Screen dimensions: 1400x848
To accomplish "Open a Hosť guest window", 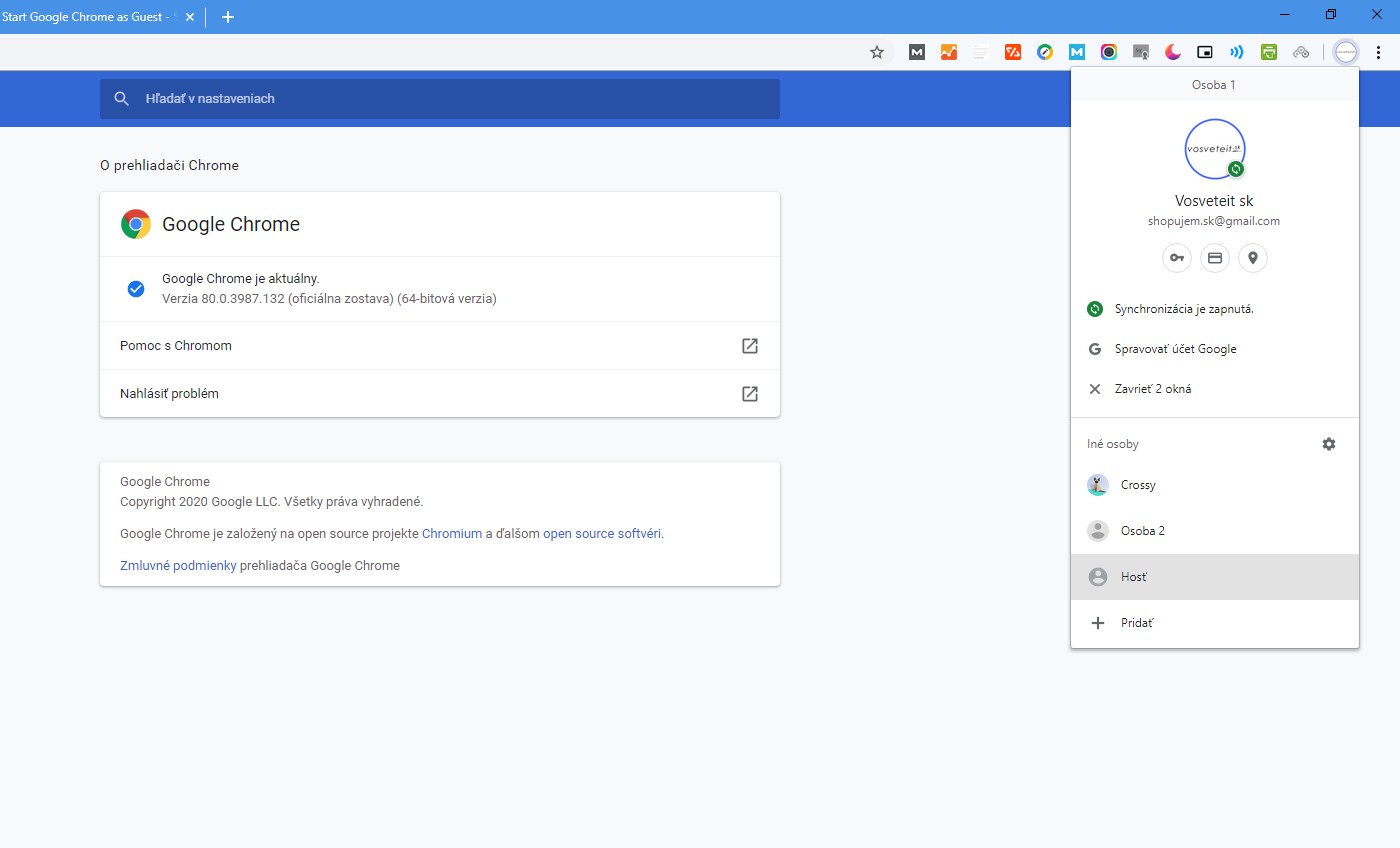I will (1215, 577).
